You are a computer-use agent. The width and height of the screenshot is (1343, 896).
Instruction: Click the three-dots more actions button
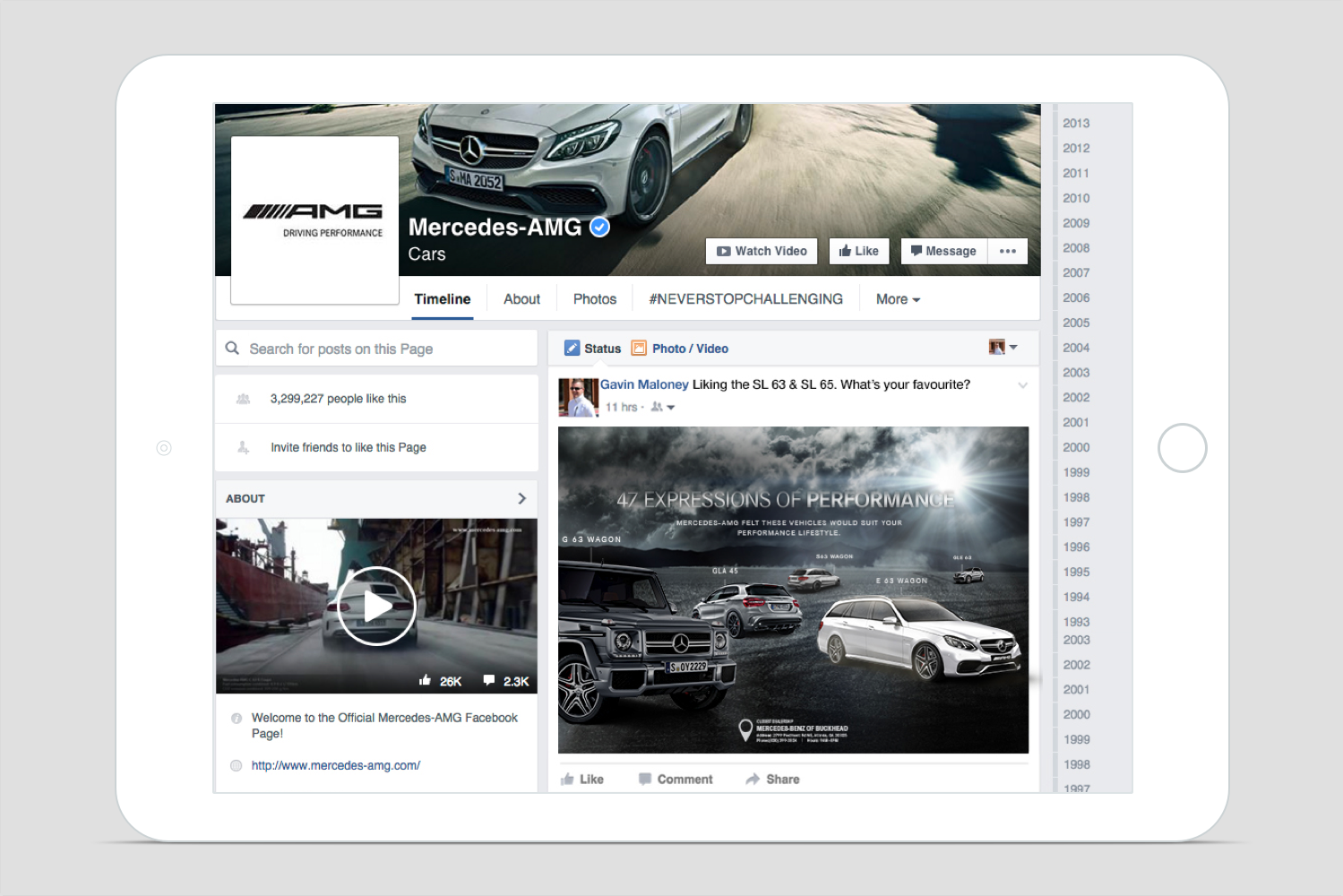coord(1008,251)
